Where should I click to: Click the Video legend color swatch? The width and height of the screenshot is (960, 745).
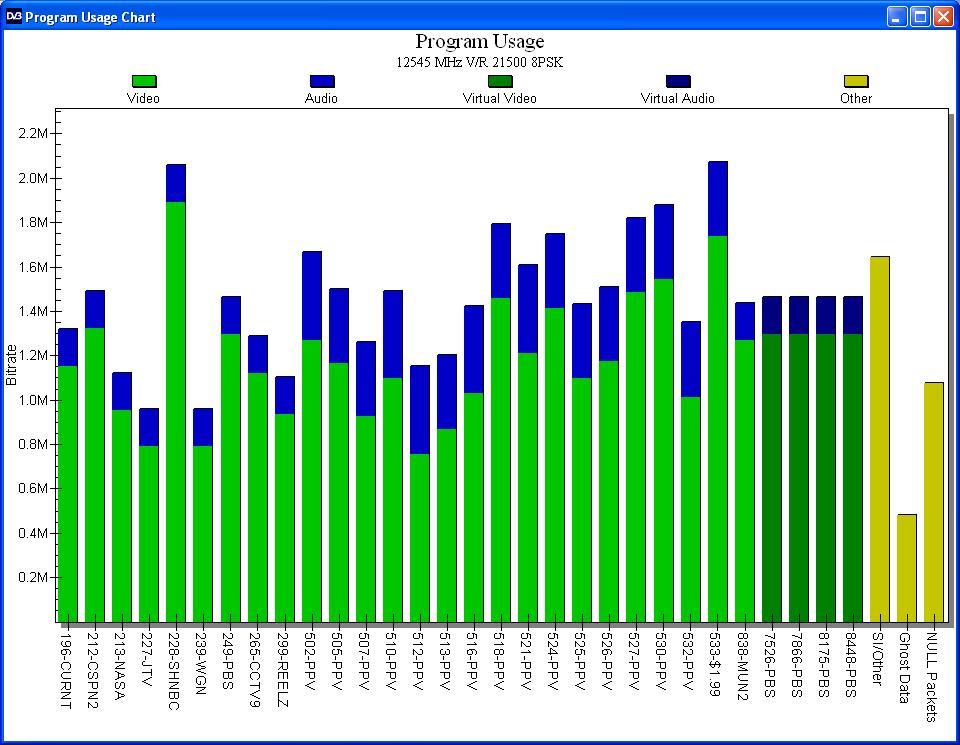[x=144, y=81]
